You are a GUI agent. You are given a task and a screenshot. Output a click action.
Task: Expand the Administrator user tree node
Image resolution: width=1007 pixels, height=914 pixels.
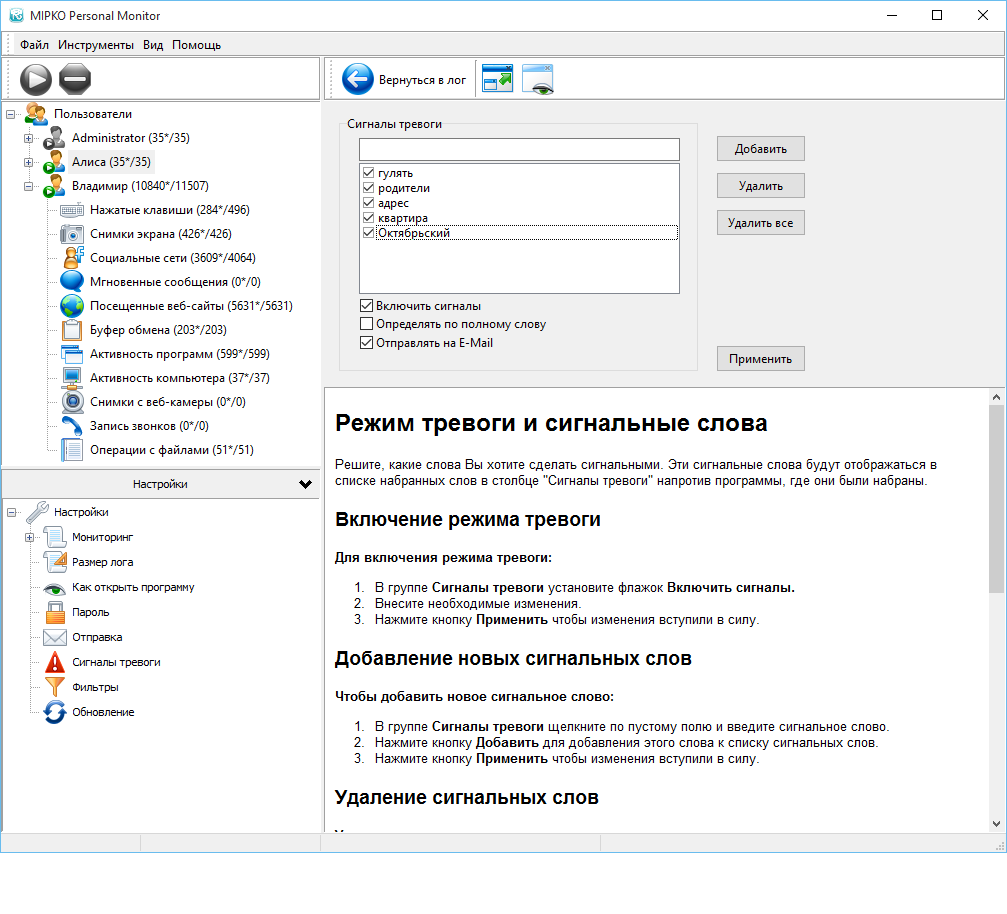coord(28,138)
